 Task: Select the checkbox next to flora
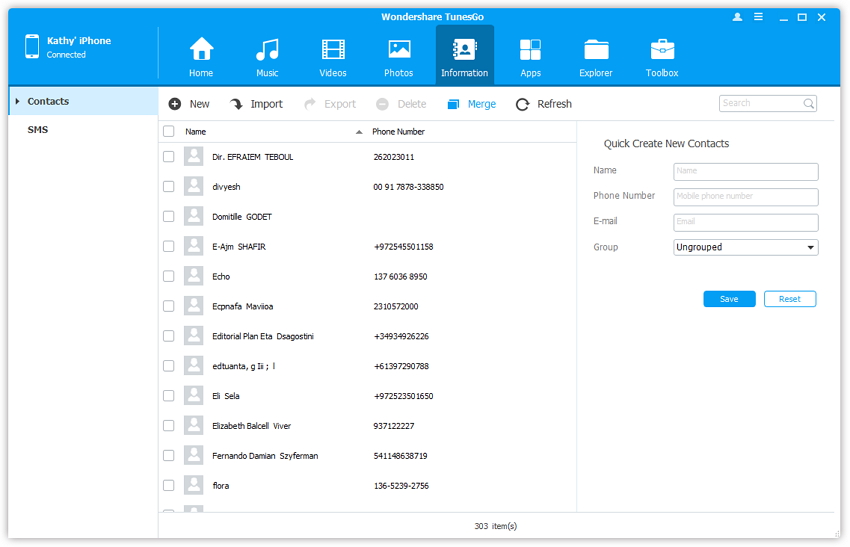[x=169, y=486]
